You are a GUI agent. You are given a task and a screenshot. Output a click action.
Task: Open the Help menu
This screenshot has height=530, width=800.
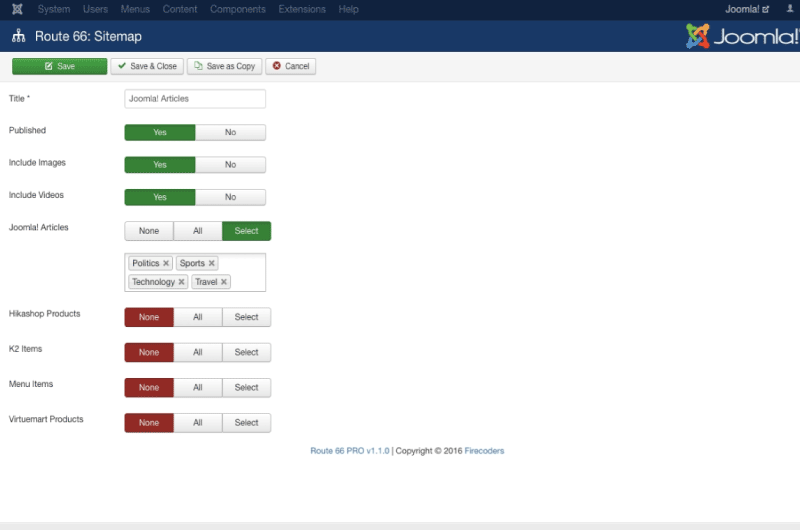(x=348, y=9)
